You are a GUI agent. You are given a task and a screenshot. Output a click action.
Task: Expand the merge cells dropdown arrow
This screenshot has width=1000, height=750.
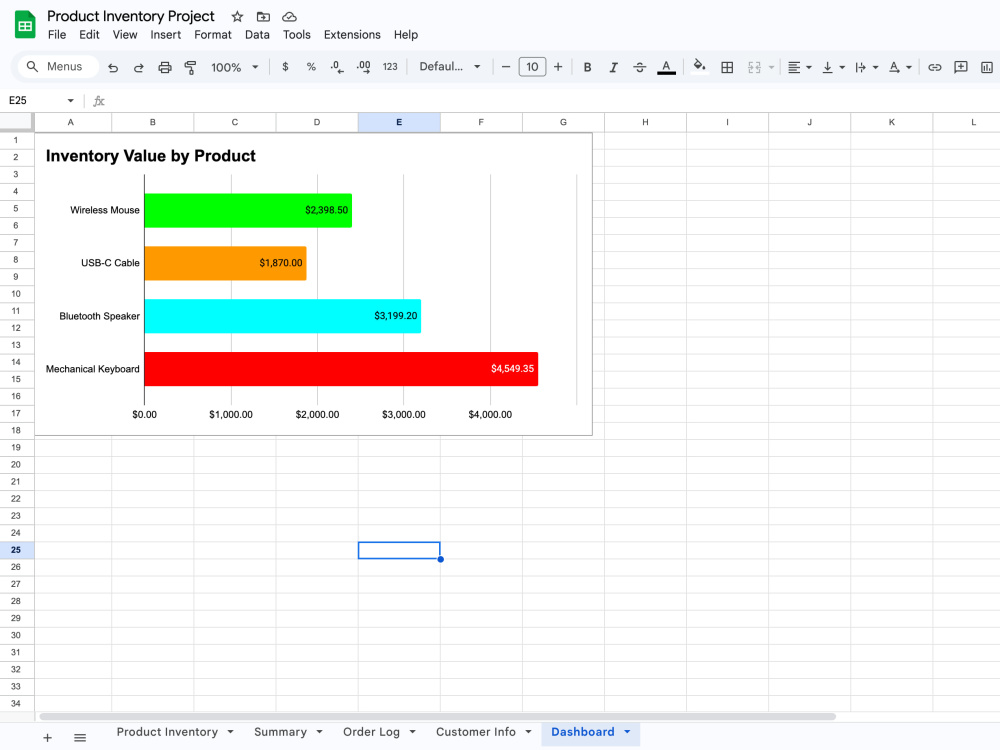point(772,67)
